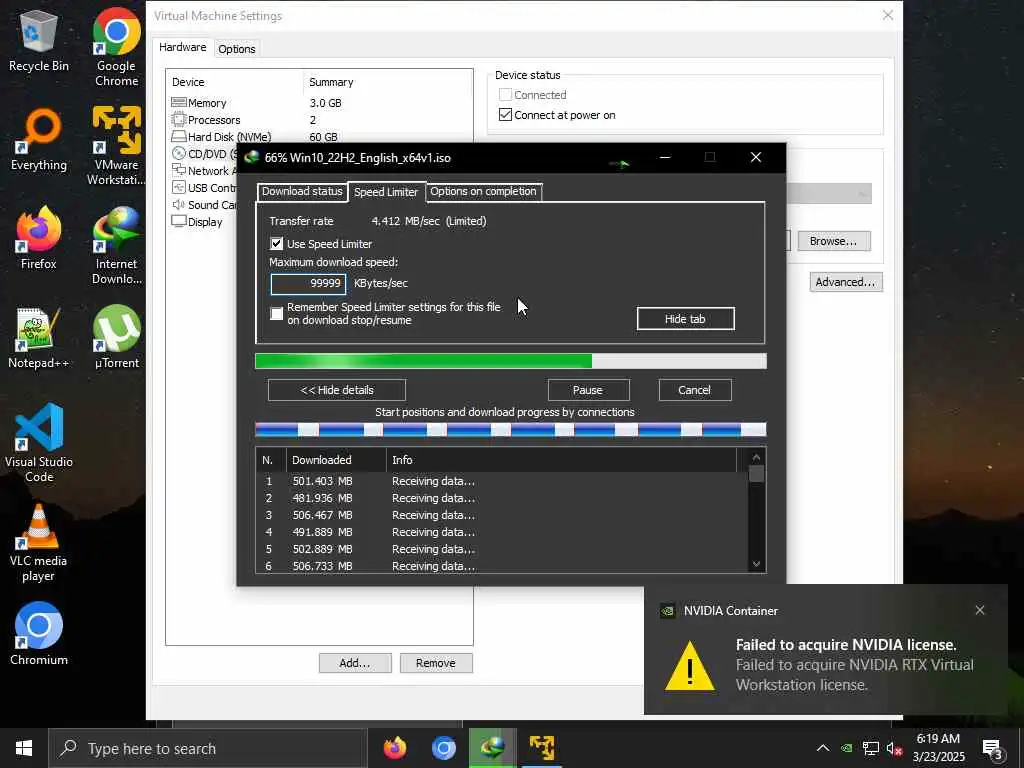The width and height of the screenshot is (1024, 768).
Task: Open Internet Download Manager desktop shortcut
Action: point(116,246)
